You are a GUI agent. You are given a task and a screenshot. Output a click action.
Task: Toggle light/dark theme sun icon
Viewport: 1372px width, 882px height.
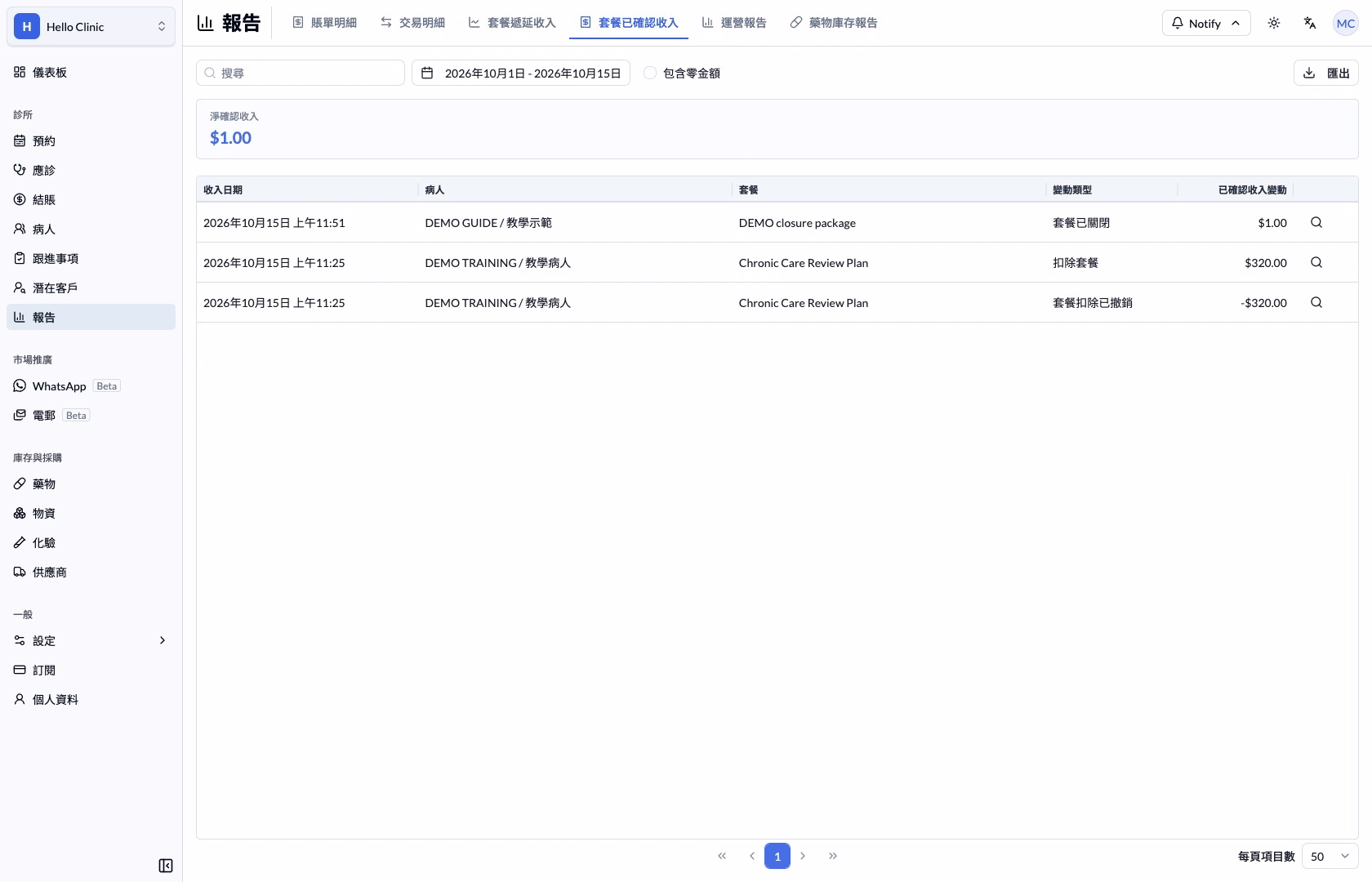pos(1274,23)
